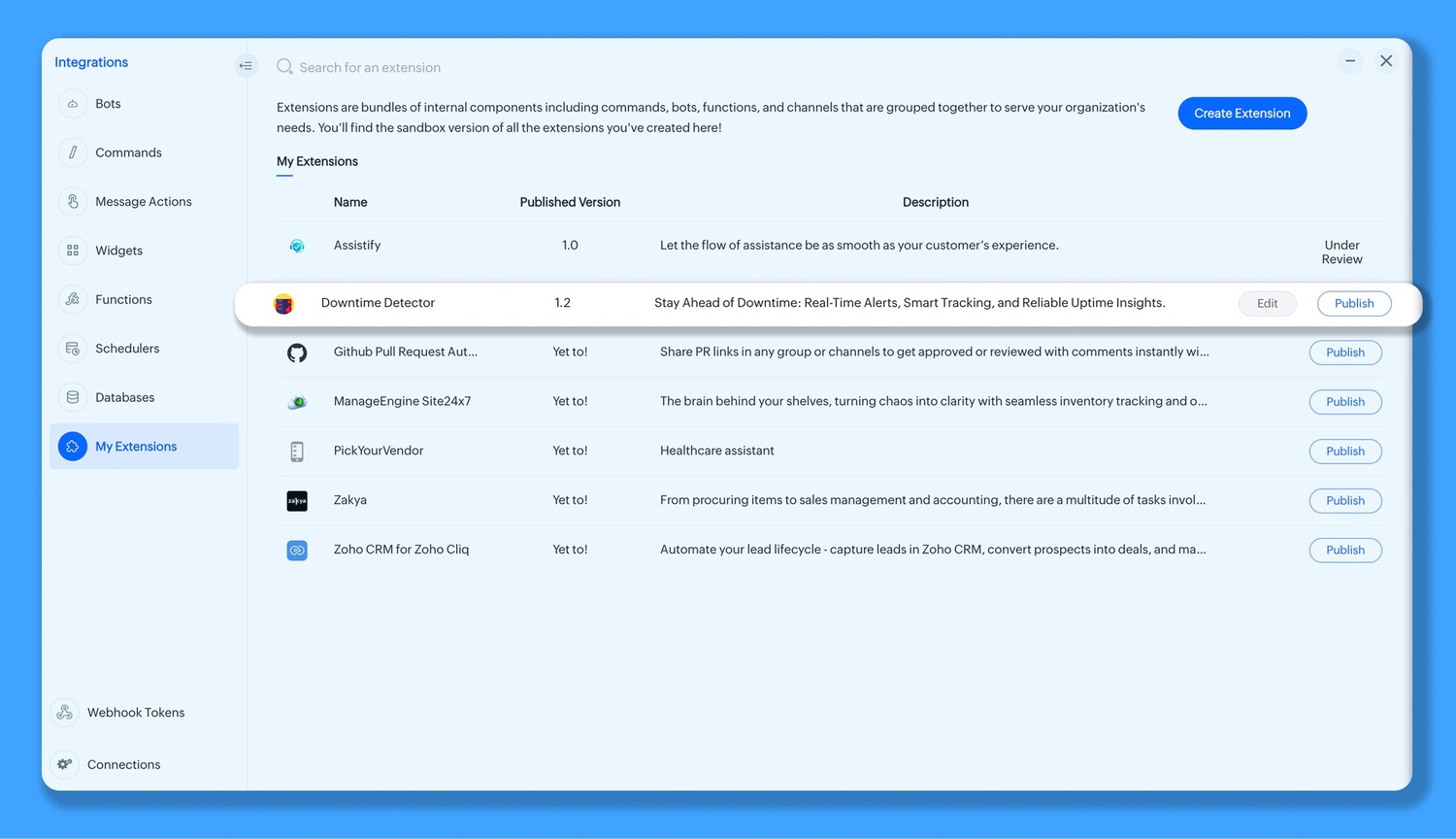
Task: Select the Commands slash icon
Action: (x=73, y=152)
